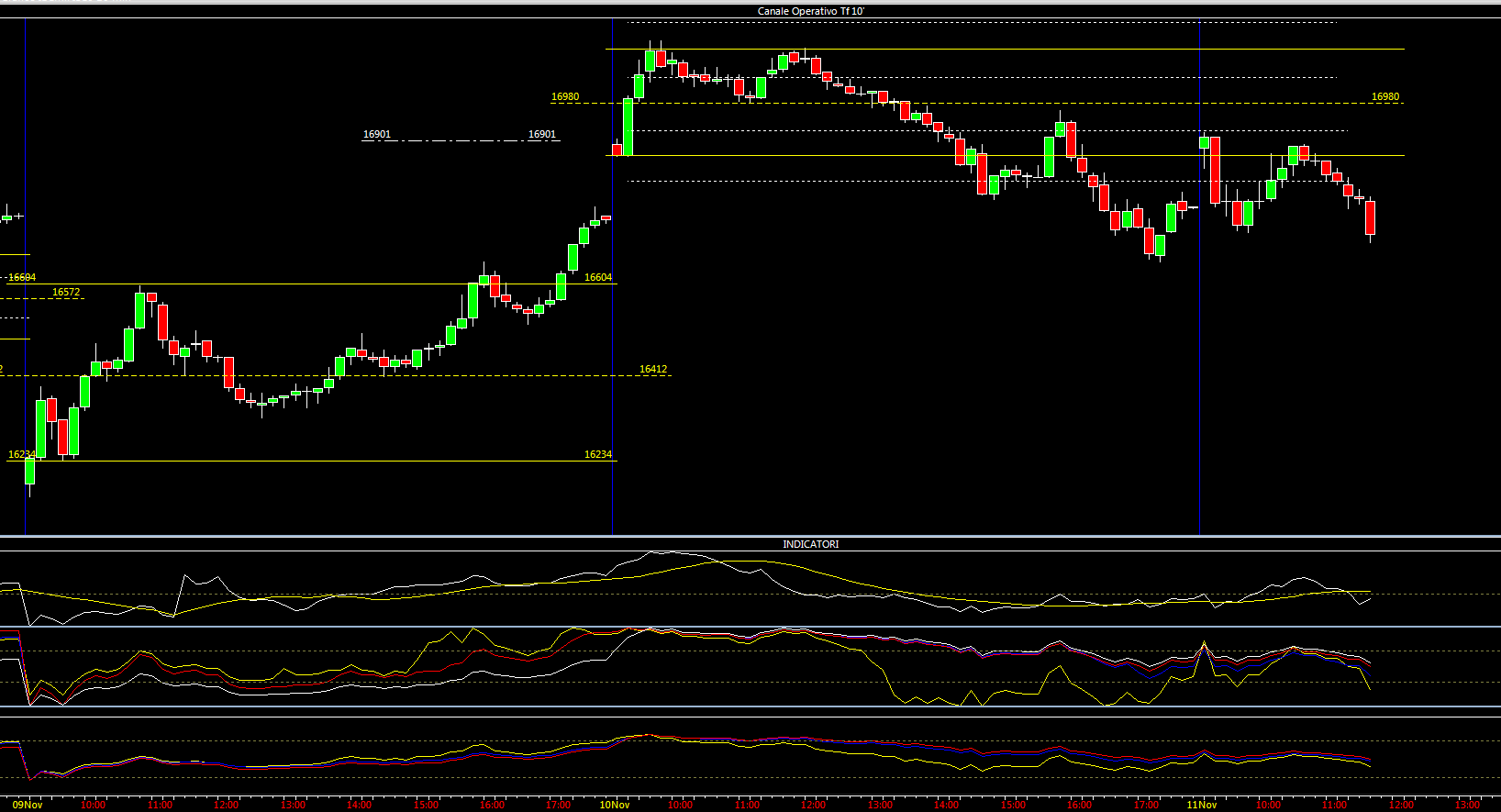Click the 15:00 time label of the 10Nov session
Viewport: 1501px width, 812px height.
1013,805
